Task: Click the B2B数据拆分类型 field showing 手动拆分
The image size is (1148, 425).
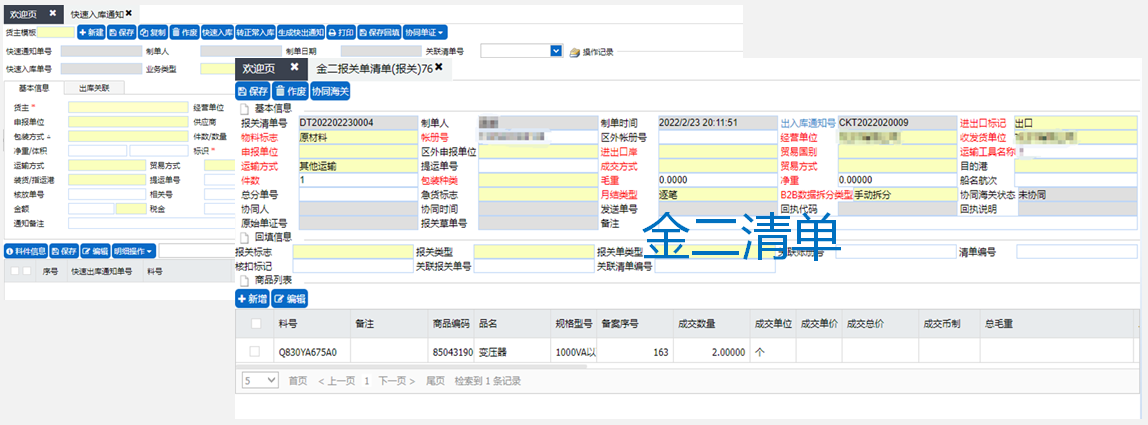Action: (906, 194)
